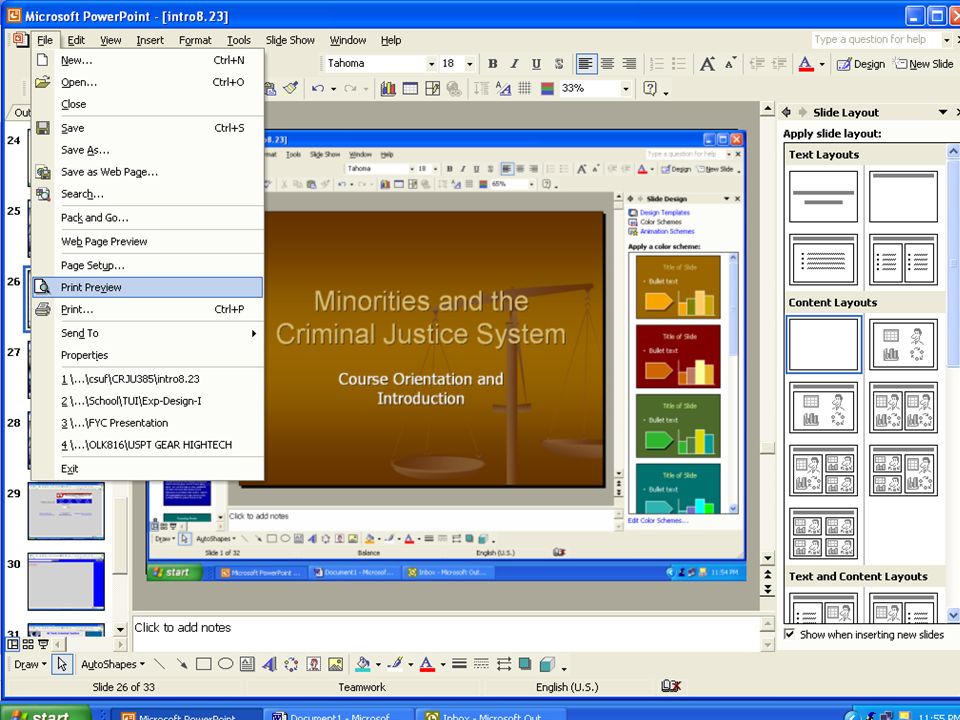Switch to Normal View button
Screen dimensions: 960x720
(13, 644)
